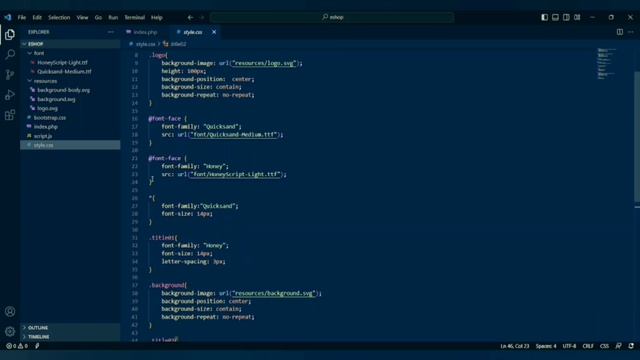640x360 pixels.
Task: Open Run and Debug view
Action: (10, 95)
